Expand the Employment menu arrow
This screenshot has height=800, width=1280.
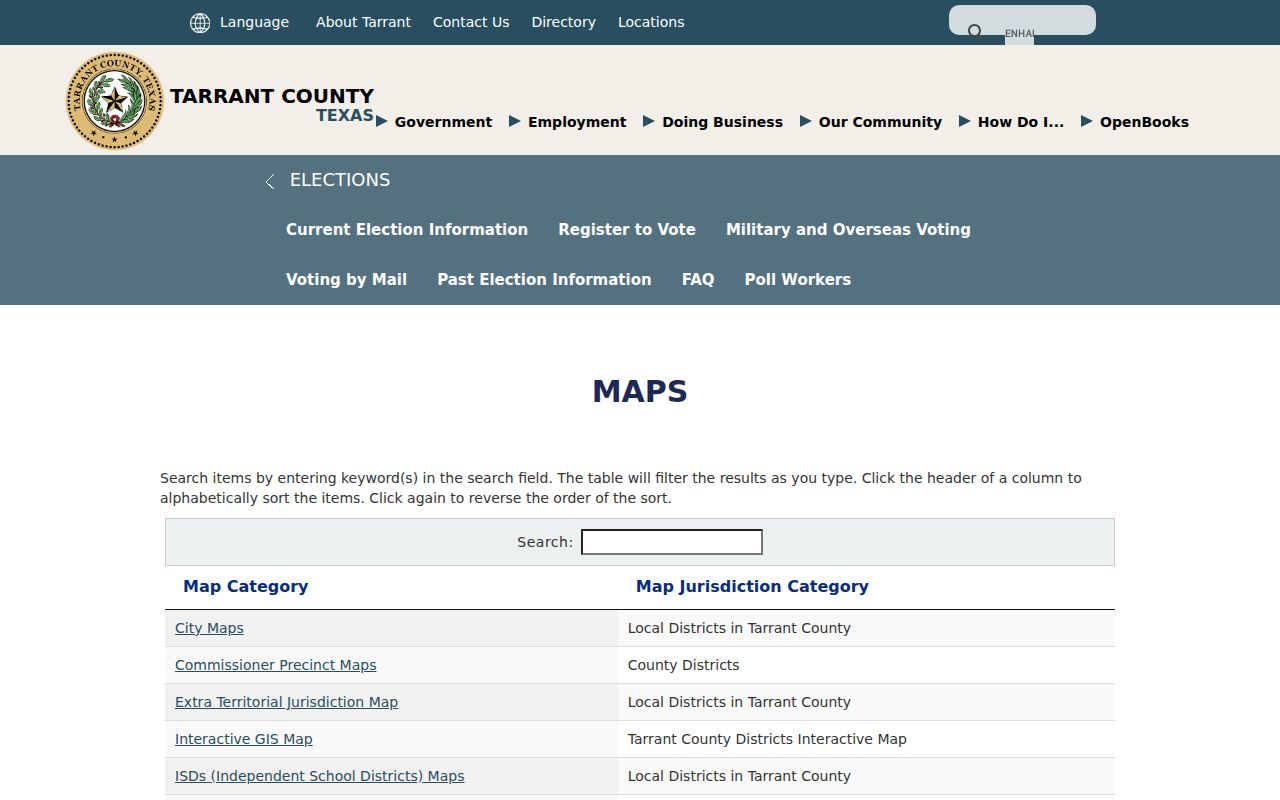tap(515, 121)
